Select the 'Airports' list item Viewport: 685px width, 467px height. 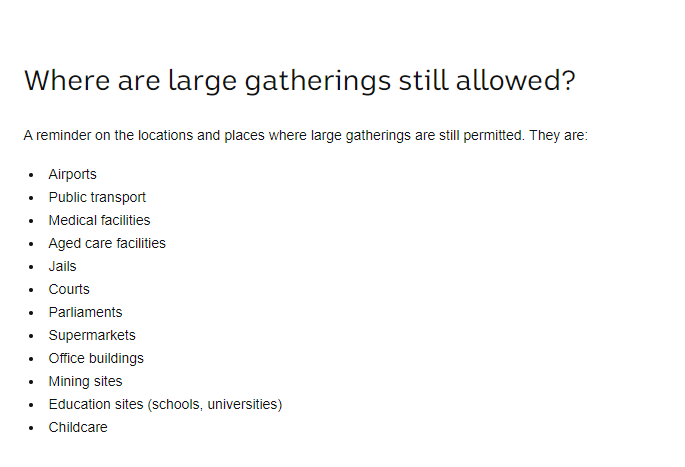(x=73, y=174)
